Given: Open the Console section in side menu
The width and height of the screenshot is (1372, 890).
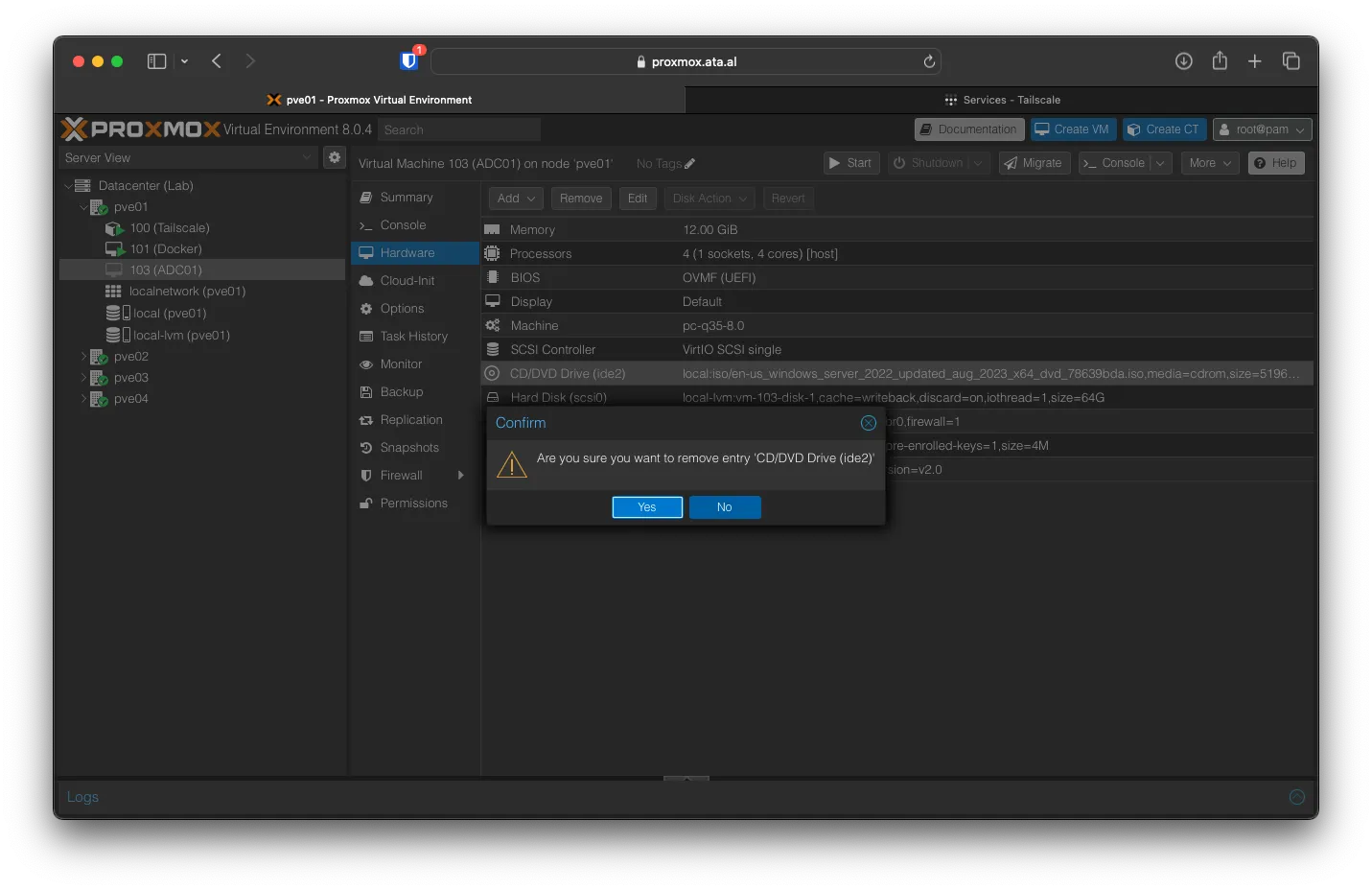Looking at the screenshot, I should tap(414, 225).
